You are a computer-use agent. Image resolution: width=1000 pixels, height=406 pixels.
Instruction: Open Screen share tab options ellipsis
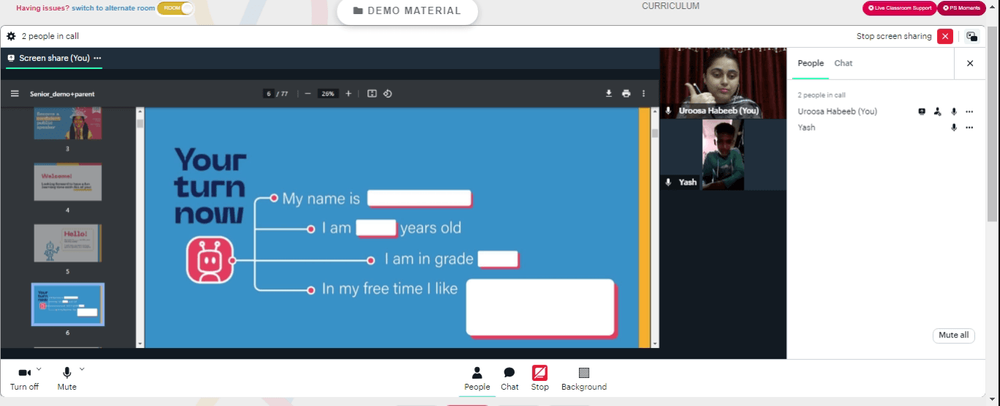click(x=98, y=58)
